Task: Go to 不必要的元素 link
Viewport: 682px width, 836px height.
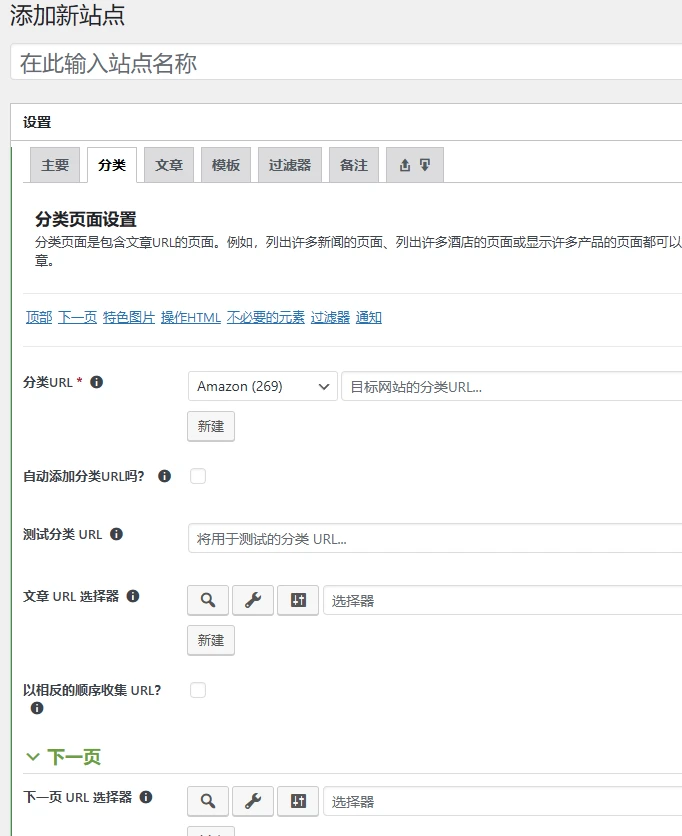Action: point(266,318)
